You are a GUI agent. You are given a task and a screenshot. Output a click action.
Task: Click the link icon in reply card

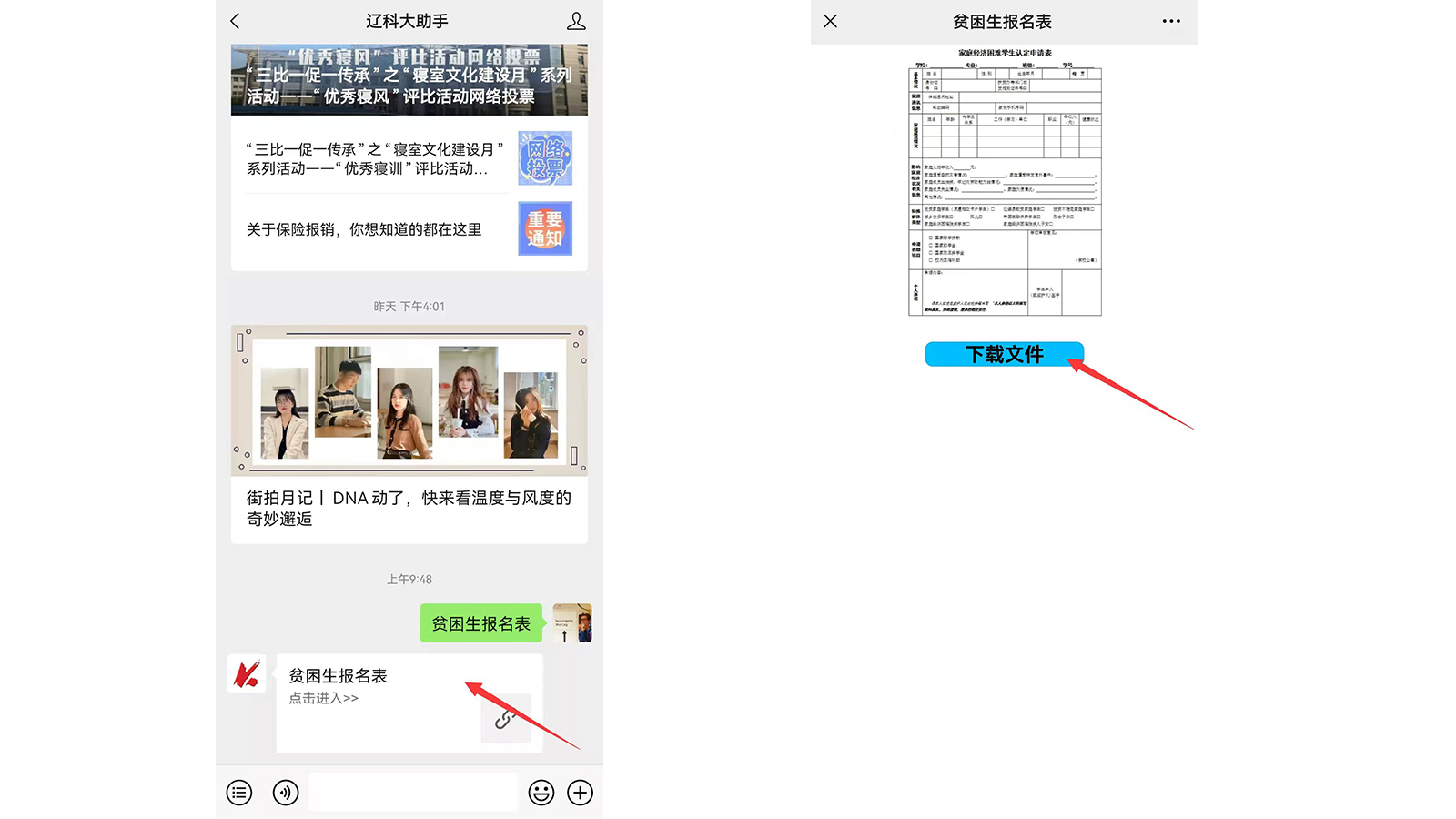pos(505,719)
